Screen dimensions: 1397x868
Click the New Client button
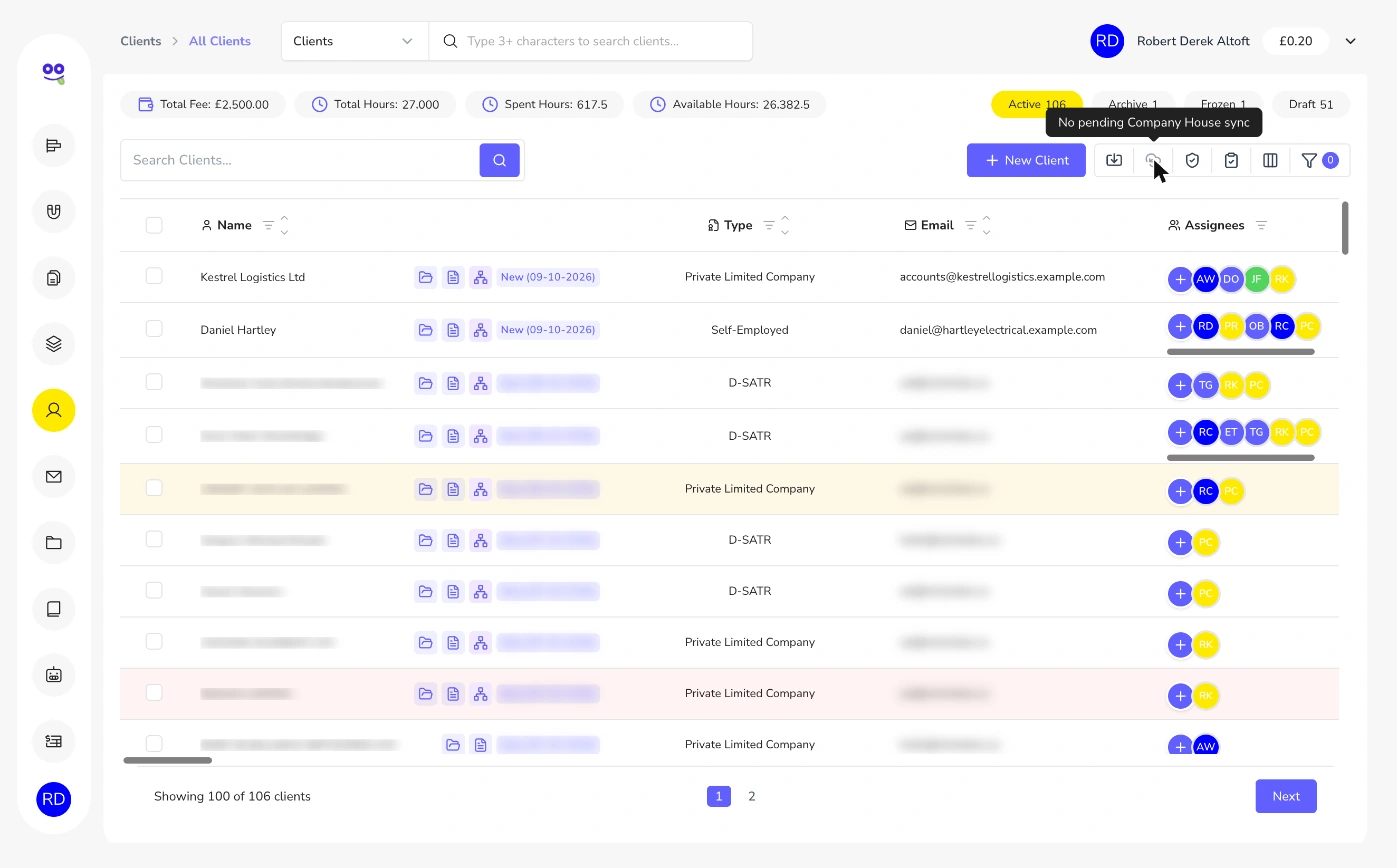(x=1026, y=160)
